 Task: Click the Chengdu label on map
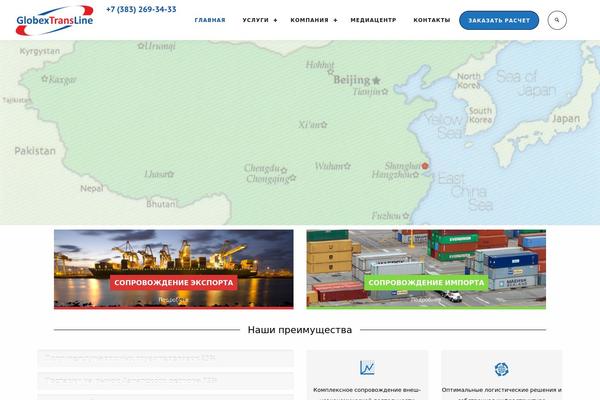(262, 168)
